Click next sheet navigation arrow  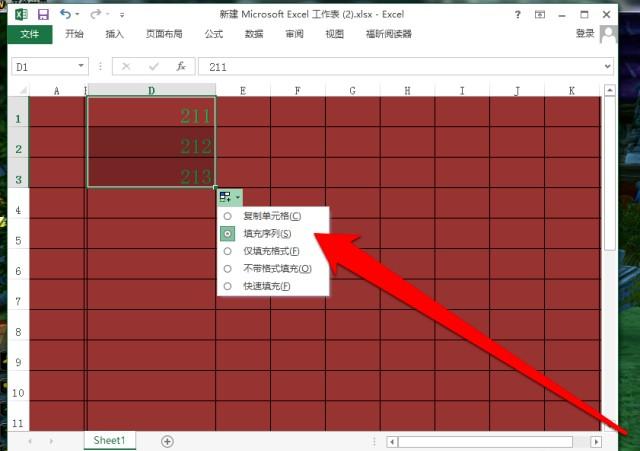51,441
